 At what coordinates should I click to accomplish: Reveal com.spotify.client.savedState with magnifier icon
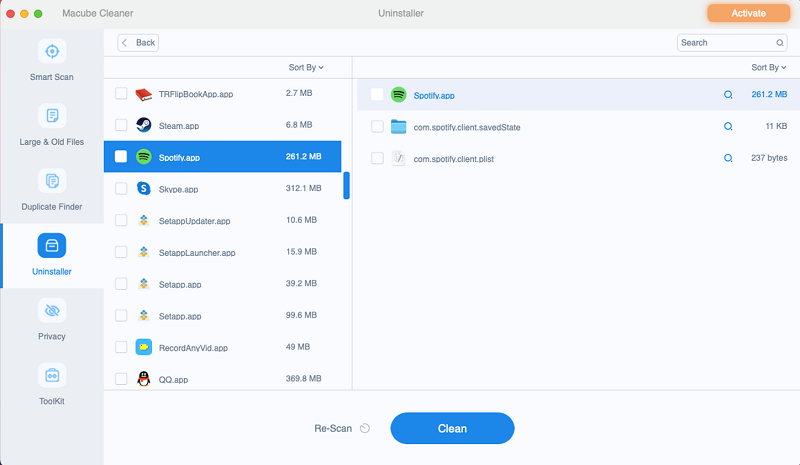pos(728,126)
